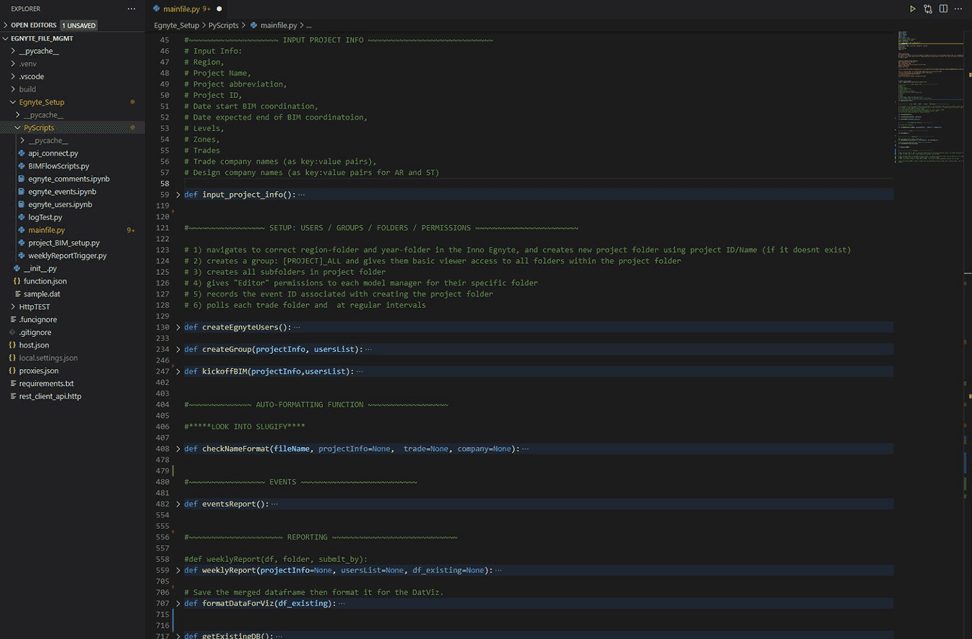Expand the .vscode folder
This screenshot has height=639, width=972.
click(12, 77)
